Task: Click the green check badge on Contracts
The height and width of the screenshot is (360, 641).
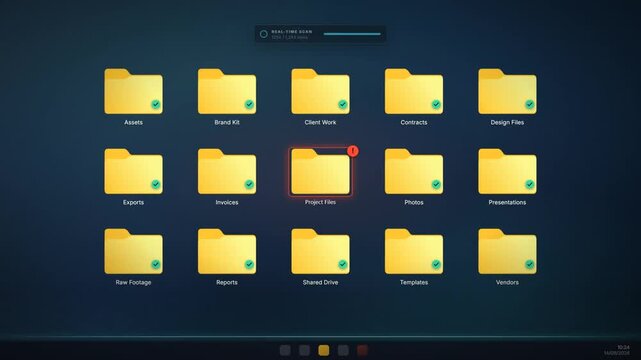Action: (436, 104)
